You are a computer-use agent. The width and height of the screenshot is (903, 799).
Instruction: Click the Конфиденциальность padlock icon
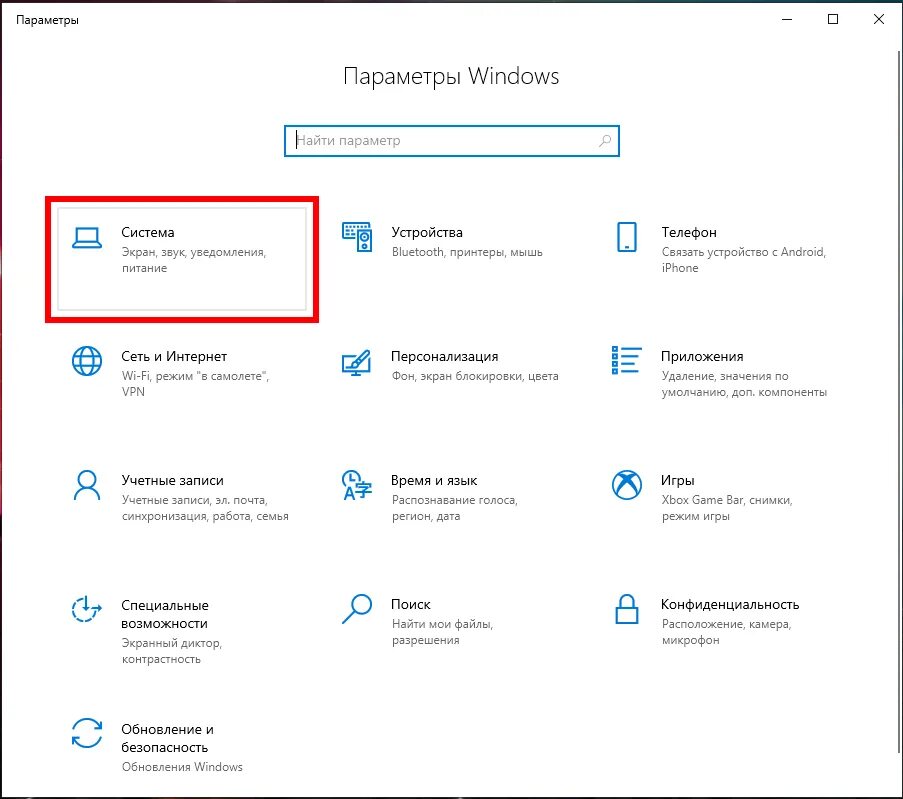(627, 609)
